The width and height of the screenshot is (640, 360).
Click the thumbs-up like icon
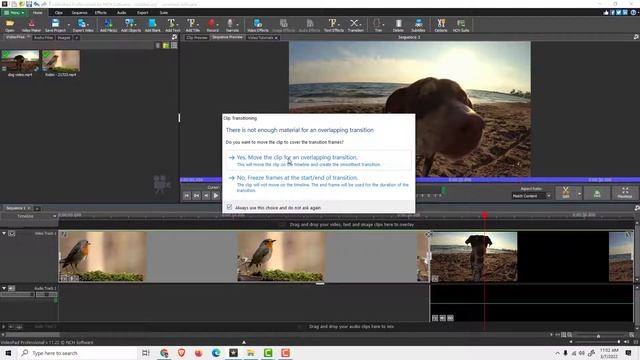606,13
